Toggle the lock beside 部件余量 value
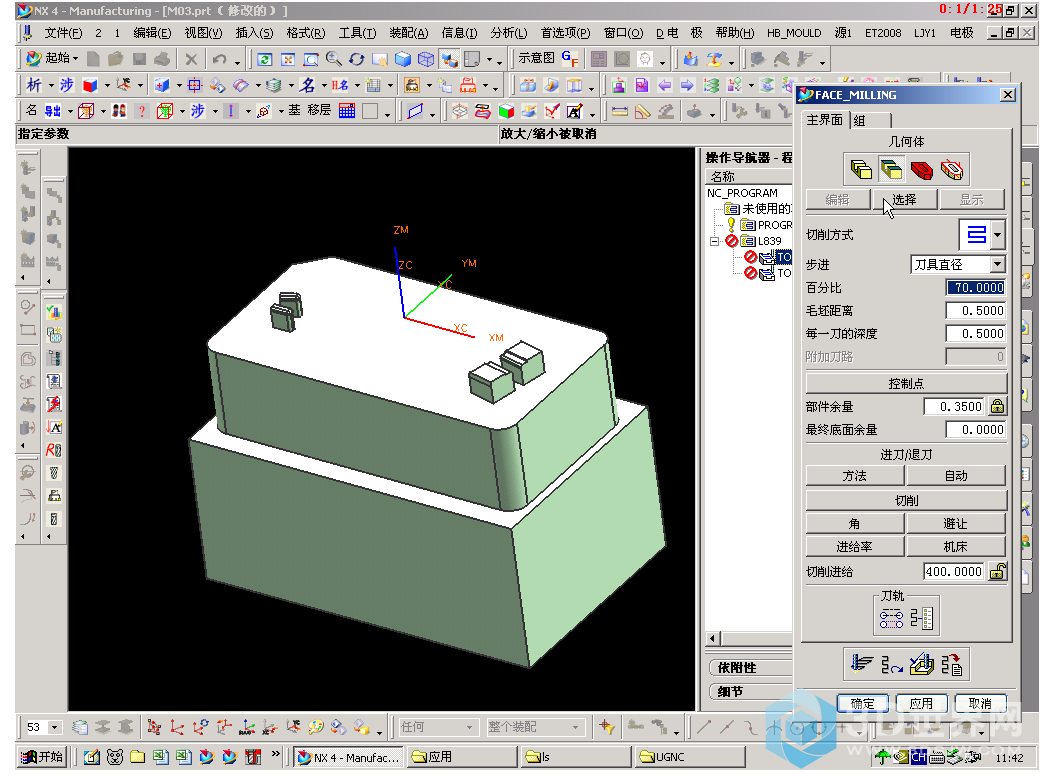This screenshot has height=782, width=1048. tap(997, 406)
